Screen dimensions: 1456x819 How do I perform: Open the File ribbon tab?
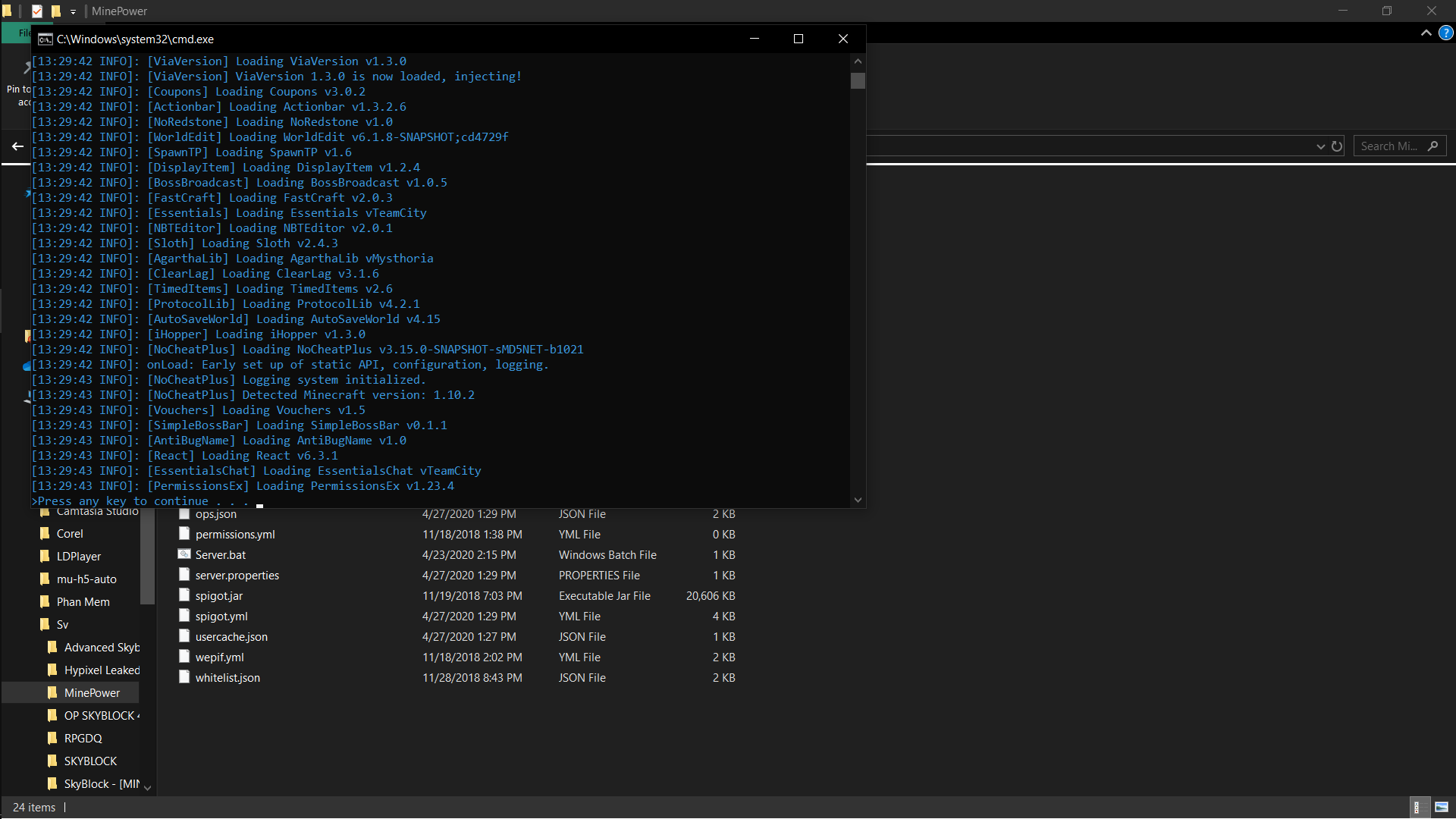[23, 33]
